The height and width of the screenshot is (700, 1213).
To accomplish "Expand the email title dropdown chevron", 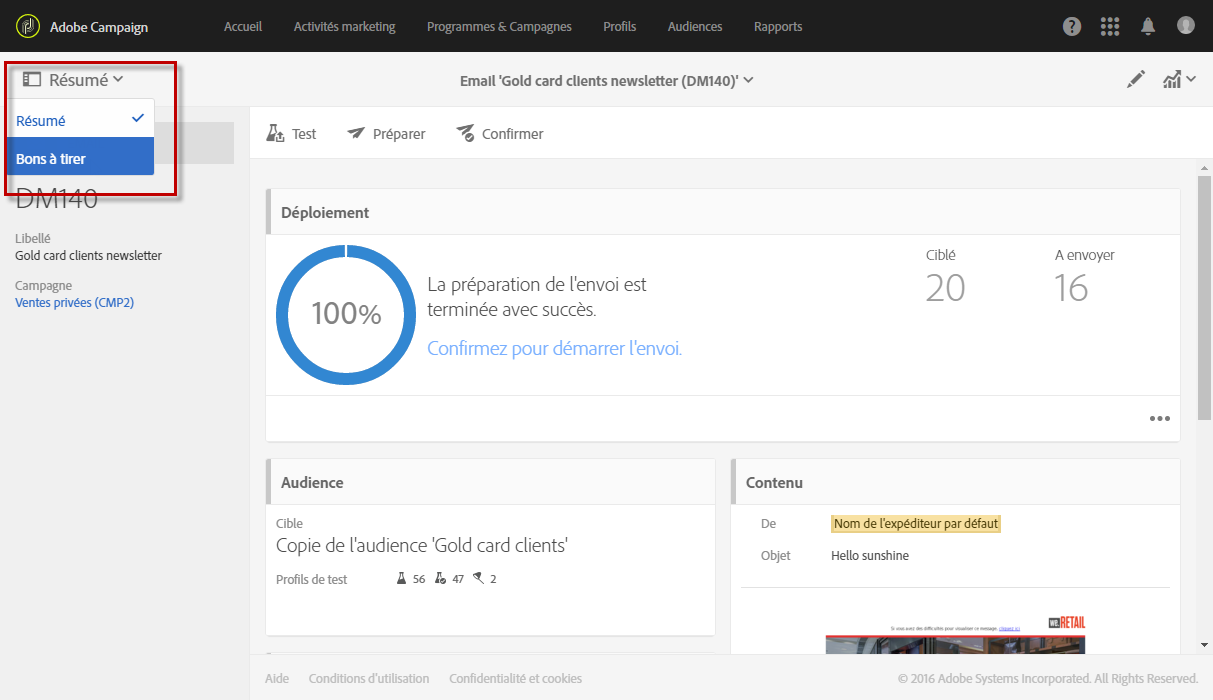I will click(x=749, y=80).
